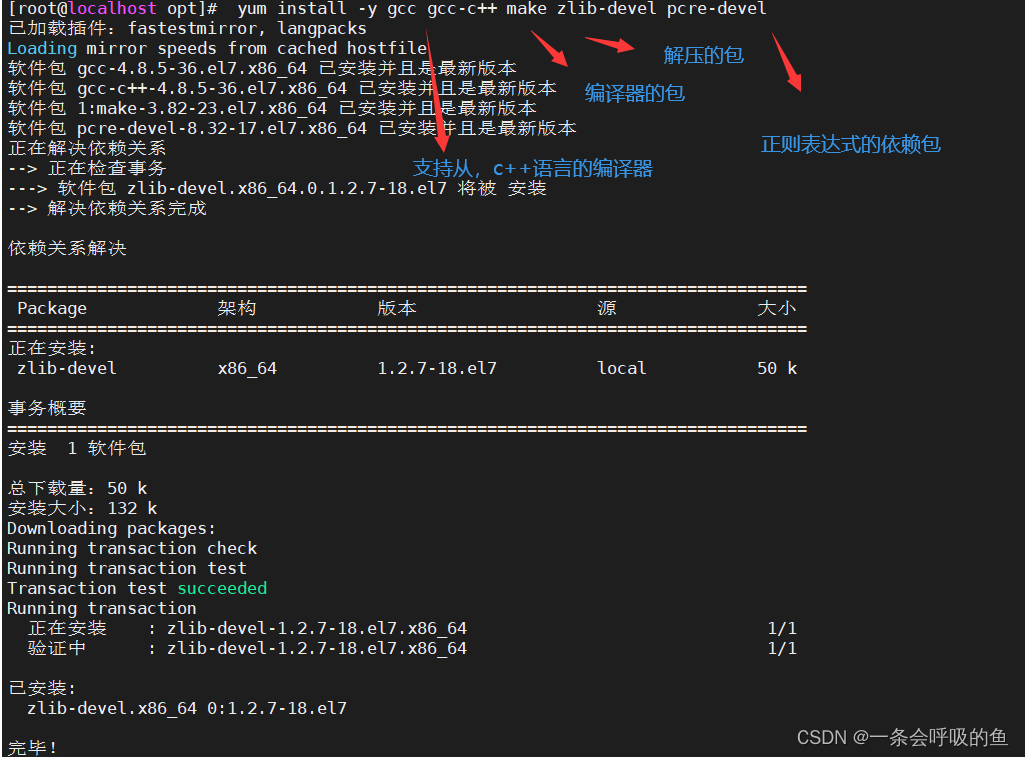1025x757 pixels.
Task: Click the yum install command line text
Action: pyautogui.click(x=501, y=9)
